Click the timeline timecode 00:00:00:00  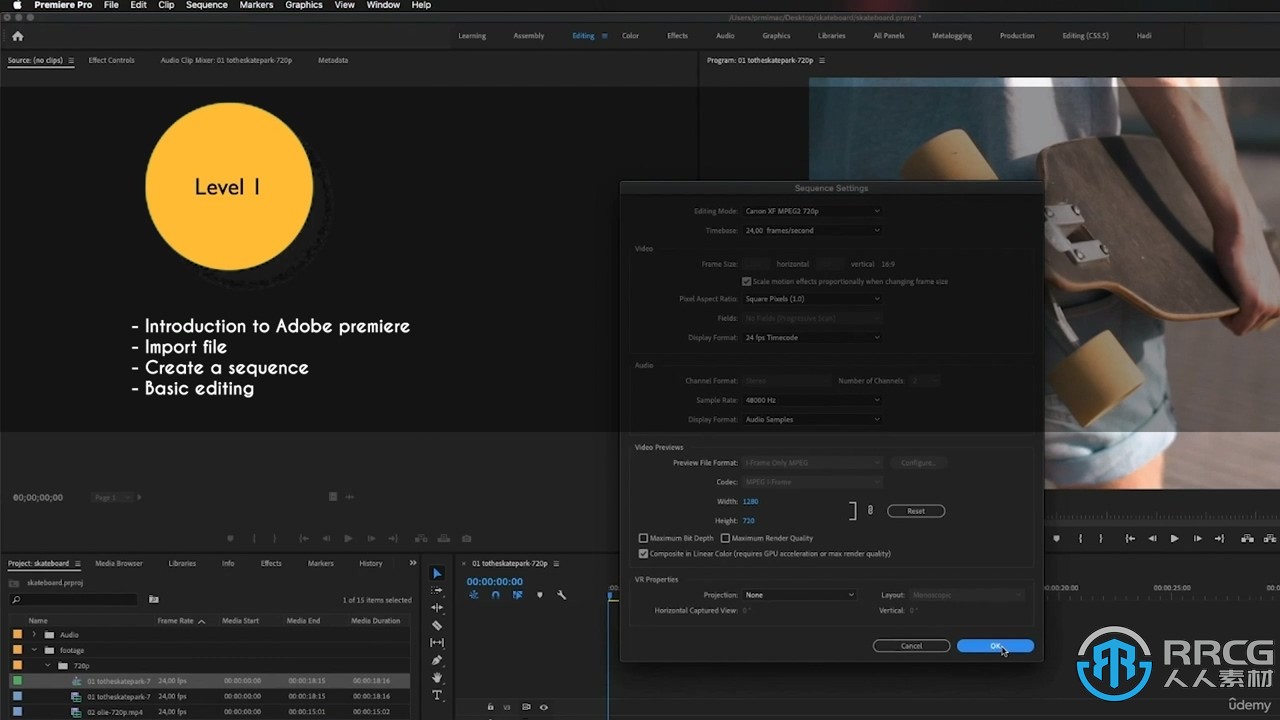pyautogui.click(x=494, y=581)
